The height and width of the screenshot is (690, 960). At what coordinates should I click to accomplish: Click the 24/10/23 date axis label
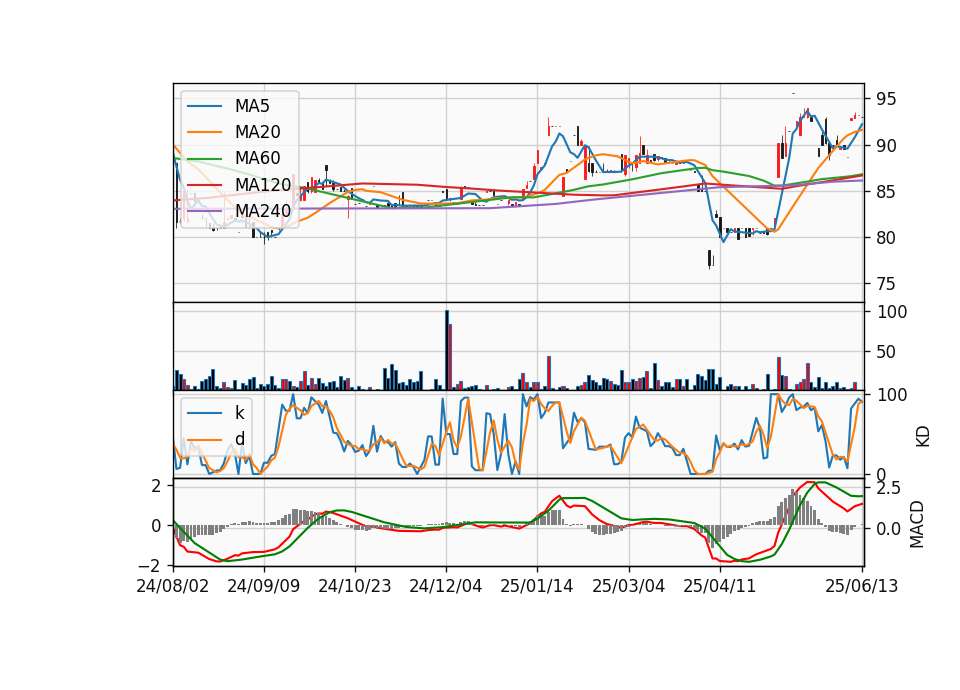354,586
